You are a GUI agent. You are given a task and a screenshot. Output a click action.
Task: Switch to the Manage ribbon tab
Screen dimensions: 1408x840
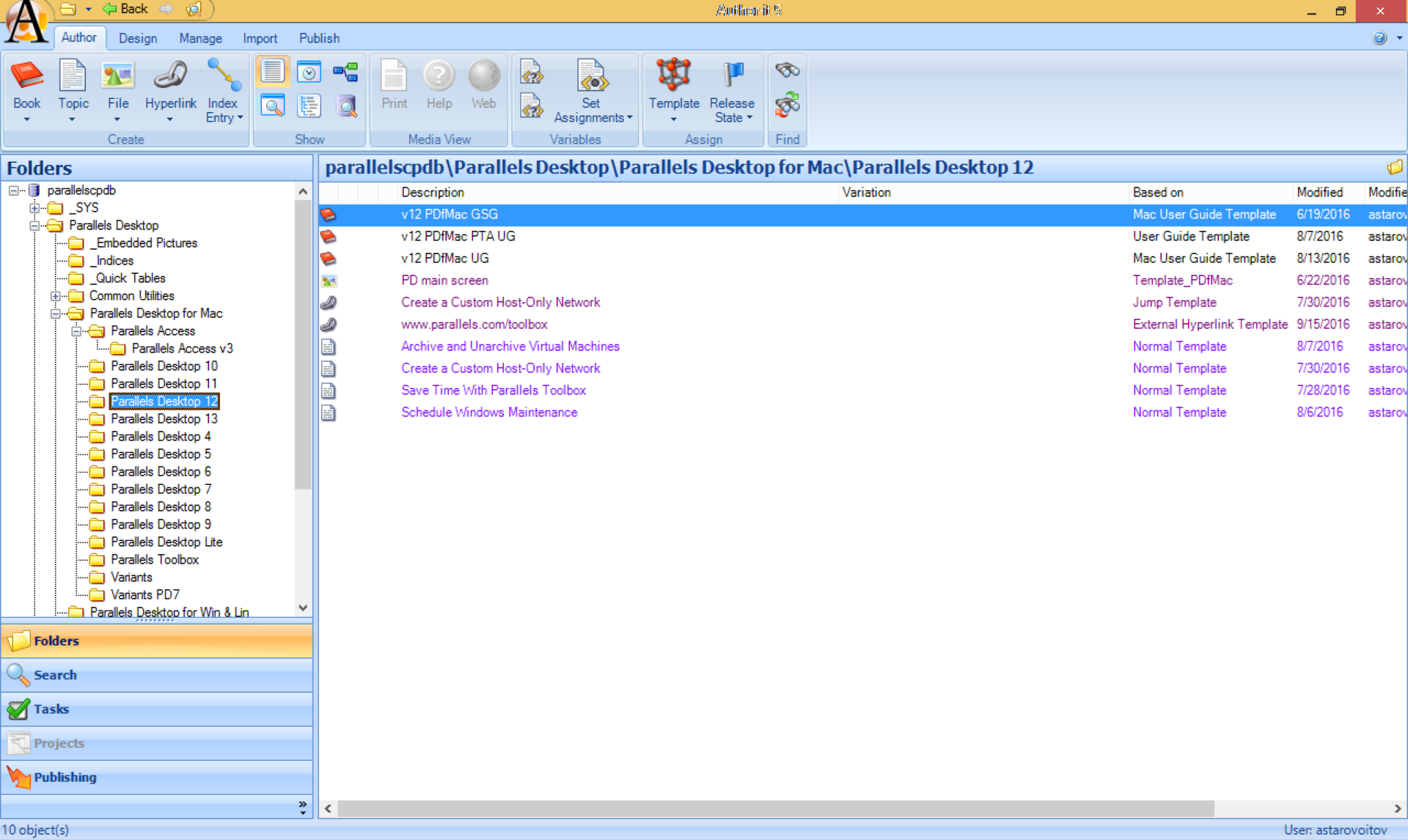click(x=200, y=38)
